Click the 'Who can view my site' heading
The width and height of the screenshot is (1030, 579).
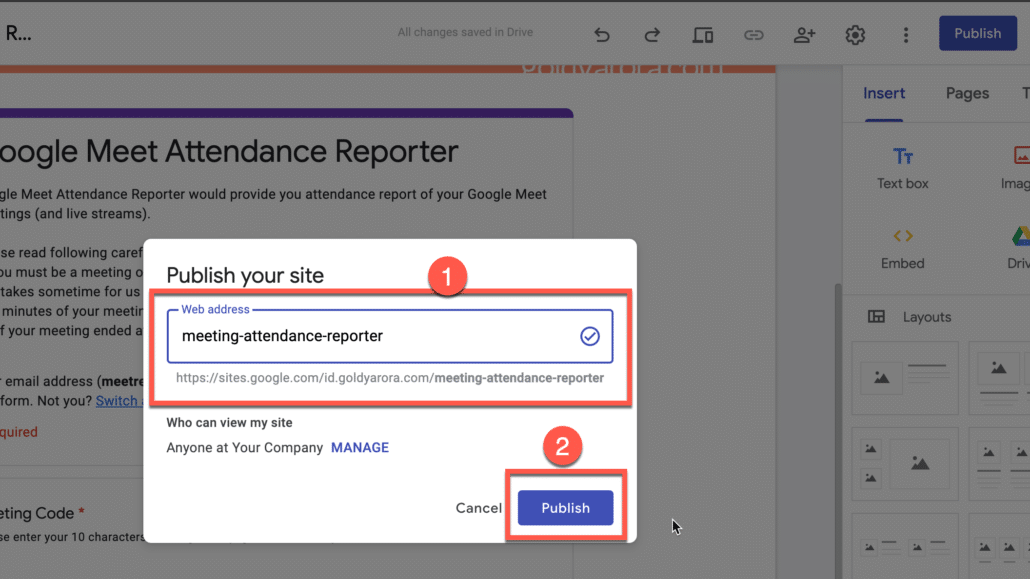[x=229, y=423]
